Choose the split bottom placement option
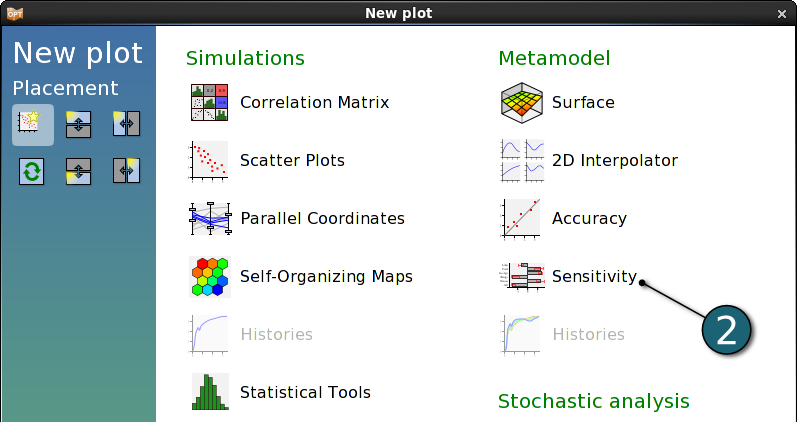The width and height of the screenshot is (797, 422). click(x=78, y=171)
